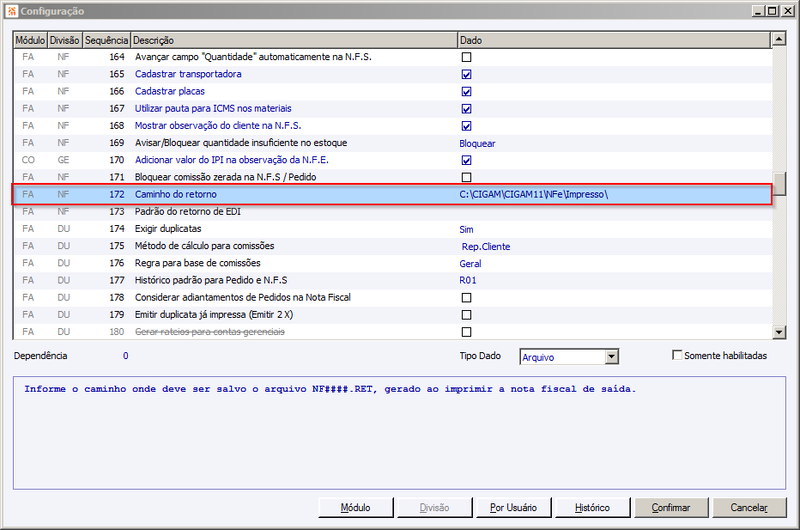Image resolution: width=800 pixels, height=530 pixels.
Task: Check Considerar adiantamentos de Pedidos box
Action: click(466, 297)
